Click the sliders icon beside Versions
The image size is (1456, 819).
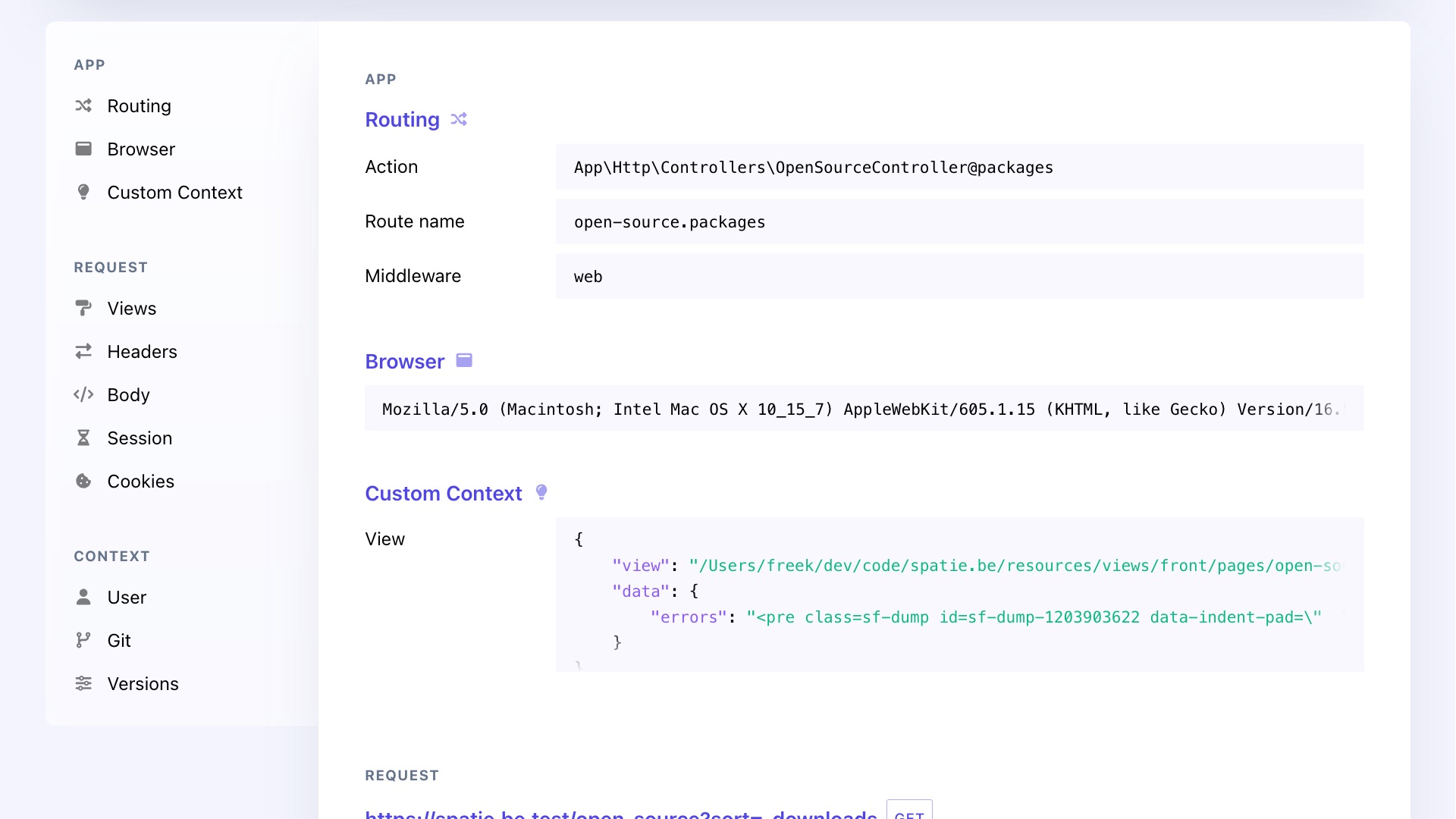[84, 683]
